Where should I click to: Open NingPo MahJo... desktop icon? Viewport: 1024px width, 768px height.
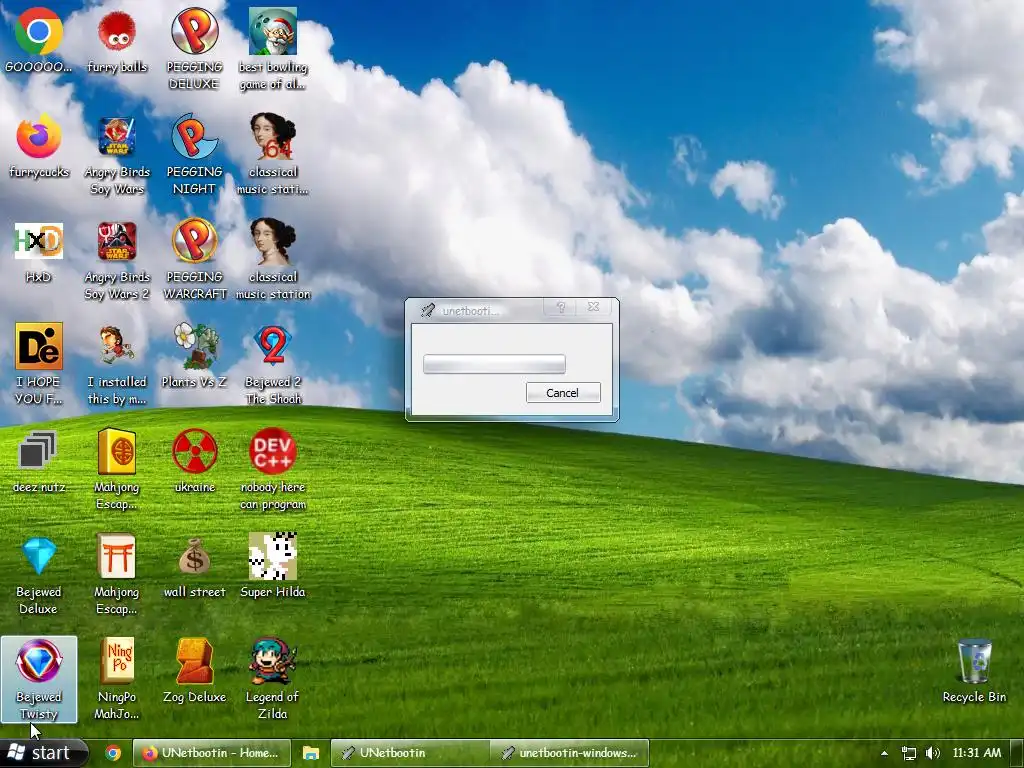(x=117, y=679)
